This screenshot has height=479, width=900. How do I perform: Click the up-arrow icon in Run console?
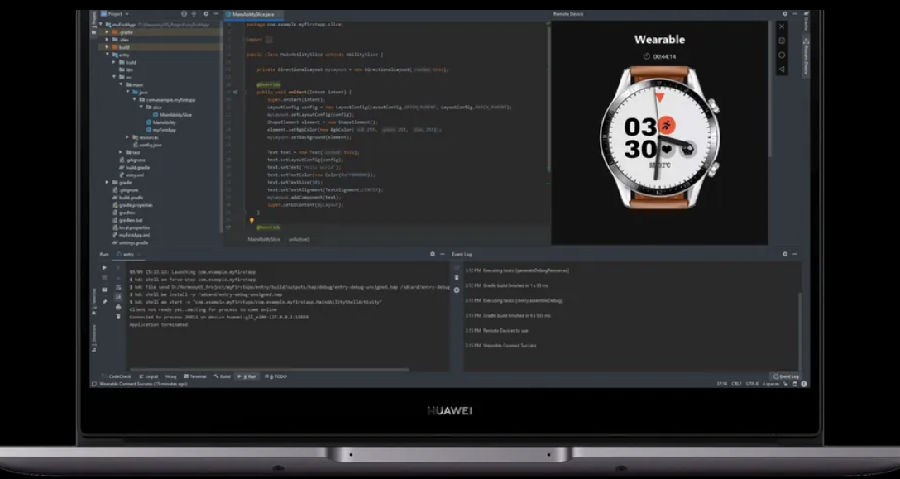click(x=118, y=267)
